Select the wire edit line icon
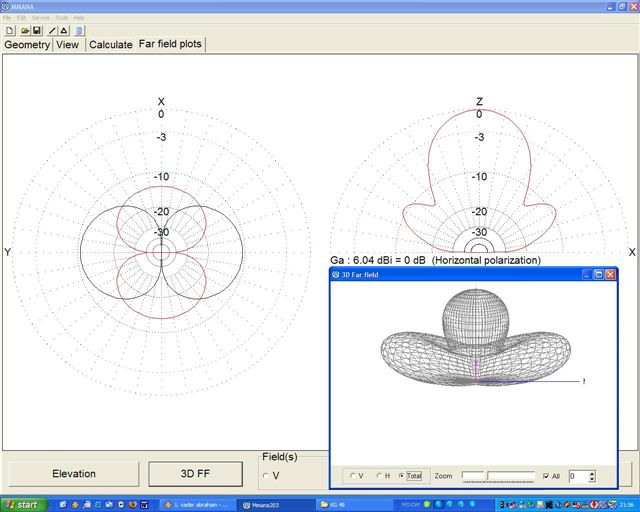Screen dimensions: 640x512 pyautogui.click(x=51, y=31)
